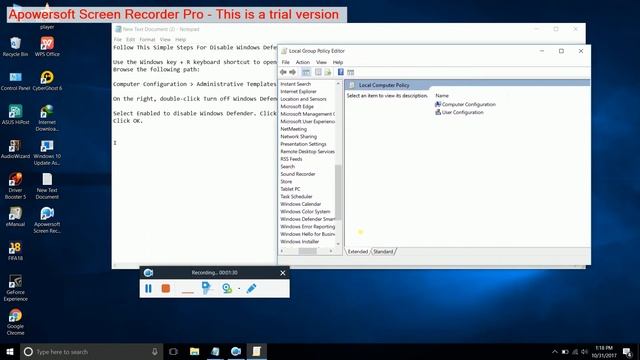Open GeForce Experience desktop icon

click(15, 288)
